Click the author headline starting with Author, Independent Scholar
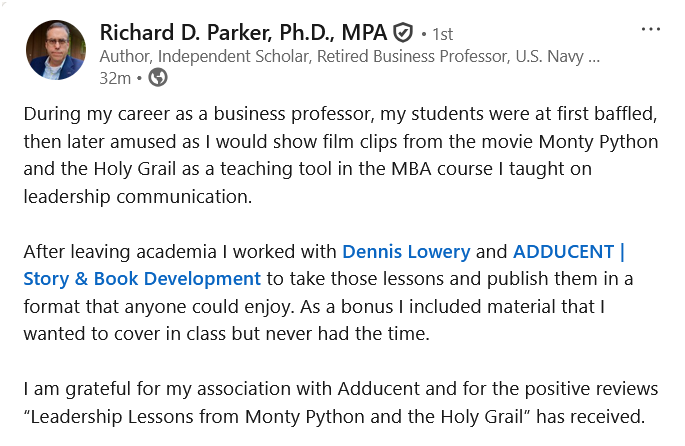This screenshot has height=446, width=685. coord(349,56)
